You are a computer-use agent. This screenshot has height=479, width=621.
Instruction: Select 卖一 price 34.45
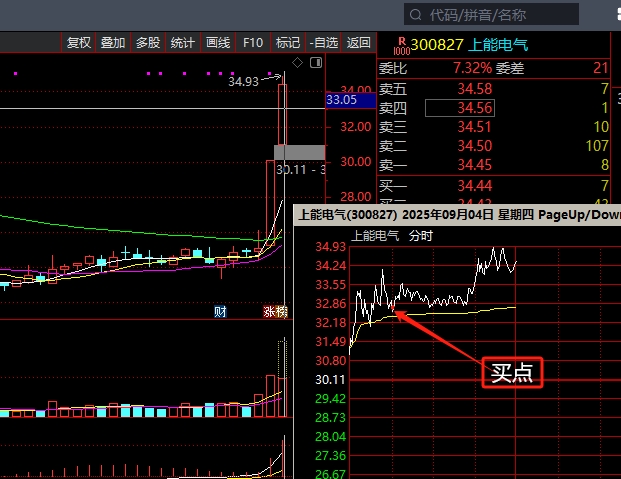(x=474, y=165)
